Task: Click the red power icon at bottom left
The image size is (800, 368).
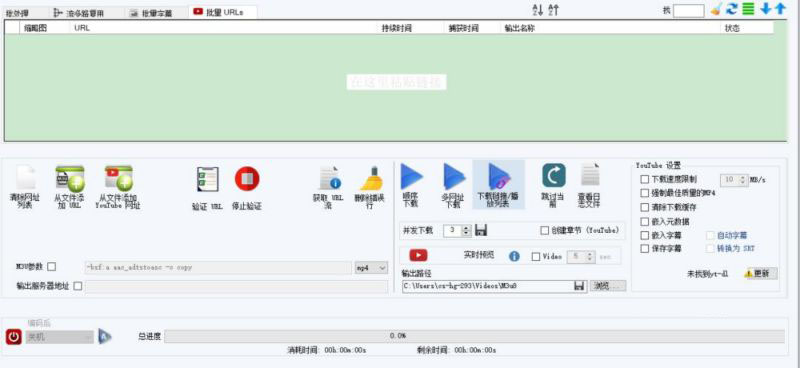Action: coord(14,337)
